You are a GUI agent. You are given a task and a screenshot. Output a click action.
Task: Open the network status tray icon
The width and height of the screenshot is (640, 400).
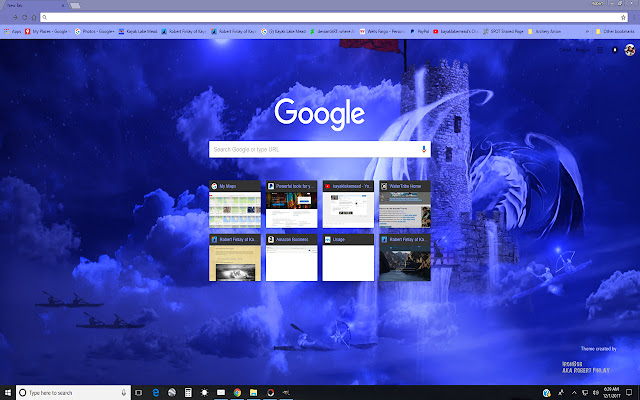(x=585, y=393)
